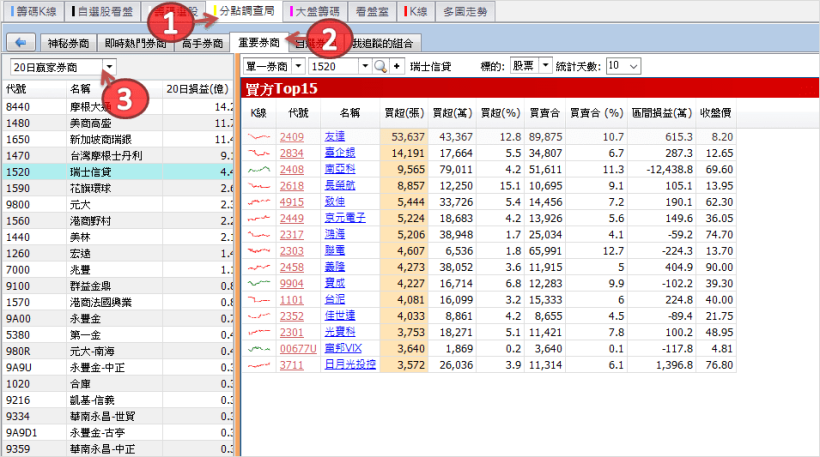Open K線 mini chart for 00677U 富邦VIX
Image resolution: width=820 pixels, height=457 pixels.
pyautogui.click(x=259, y=349)
